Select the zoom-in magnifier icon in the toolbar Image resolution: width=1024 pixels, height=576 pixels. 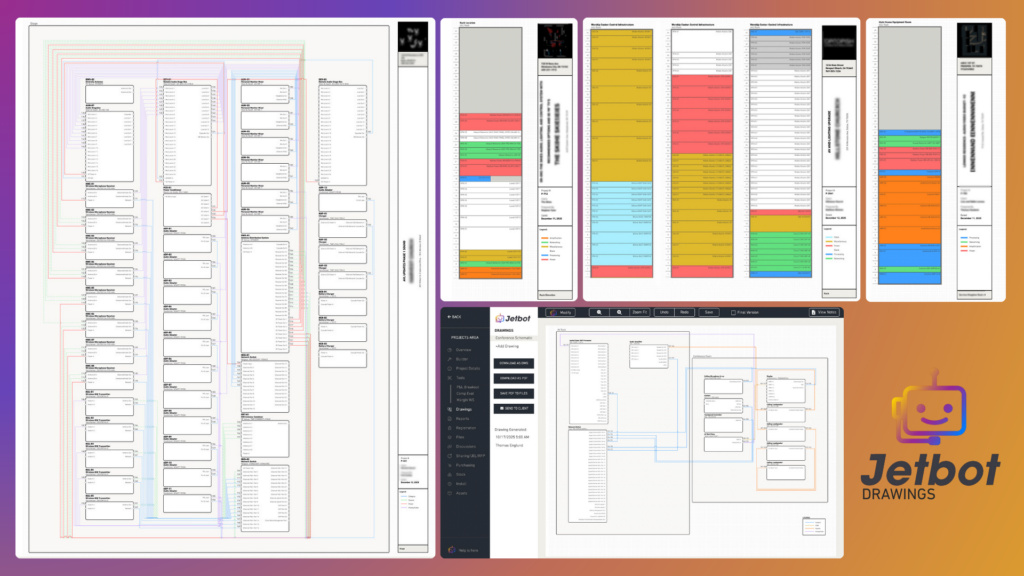pyautogui.click(x=600, y=313)
